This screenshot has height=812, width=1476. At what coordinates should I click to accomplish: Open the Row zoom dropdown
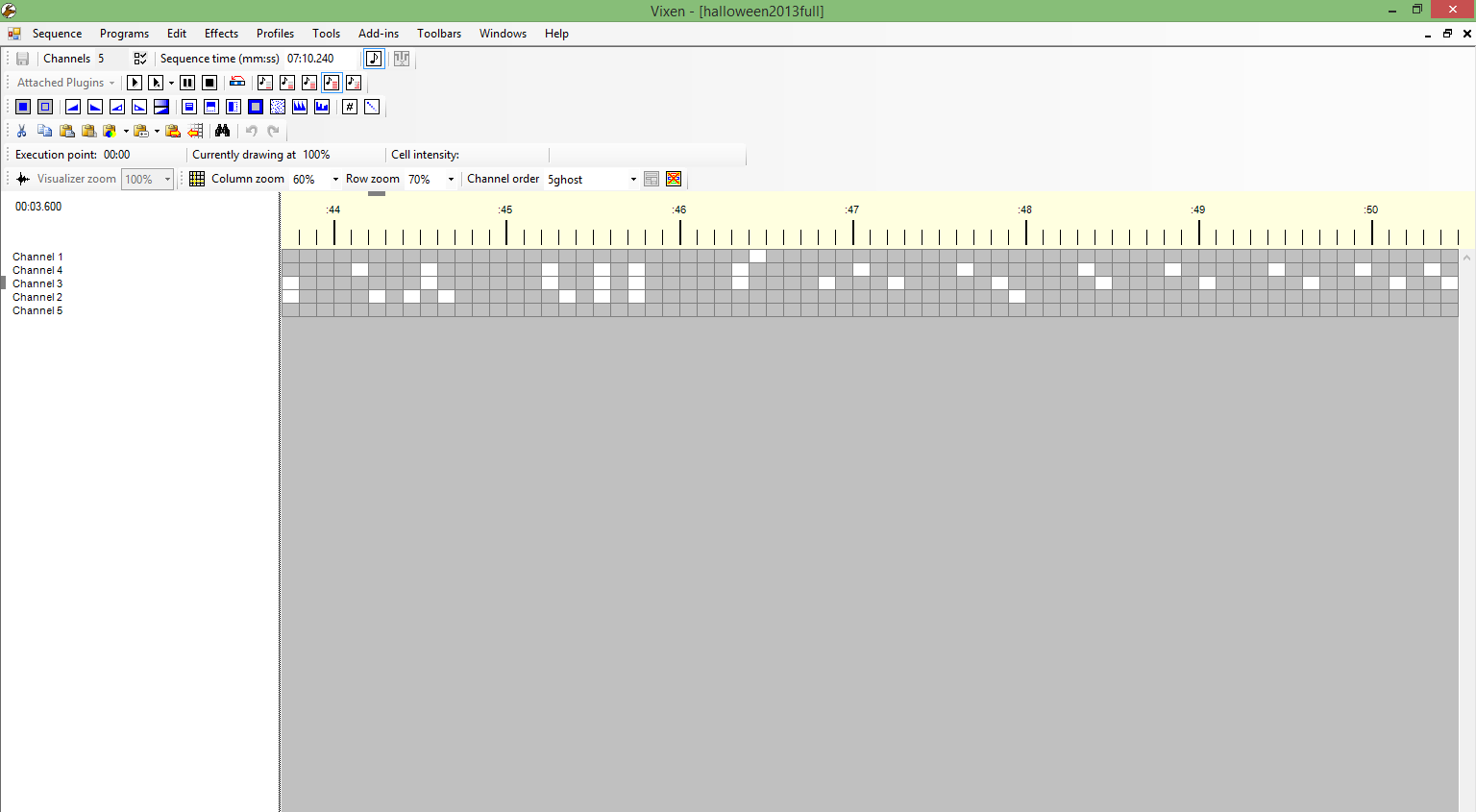pos(451,180)
